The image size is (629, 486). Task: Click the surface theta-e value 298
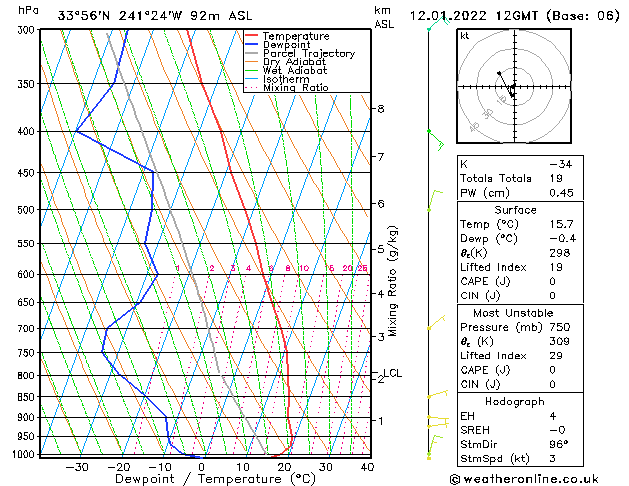pyautogui.click(x=560, y=253)
